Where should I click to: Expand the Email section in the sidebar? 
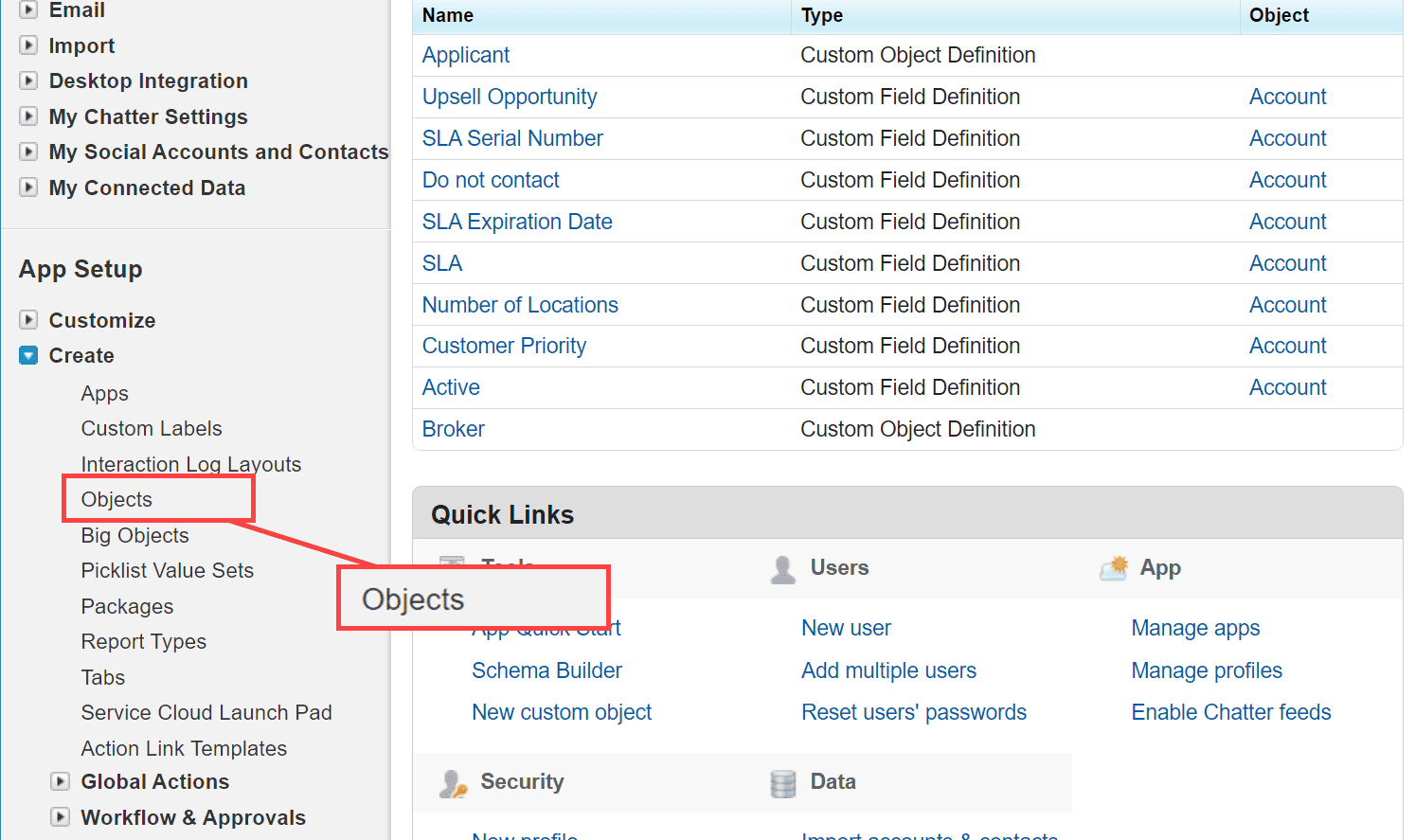pyautogui.click(x=28, y=10)
